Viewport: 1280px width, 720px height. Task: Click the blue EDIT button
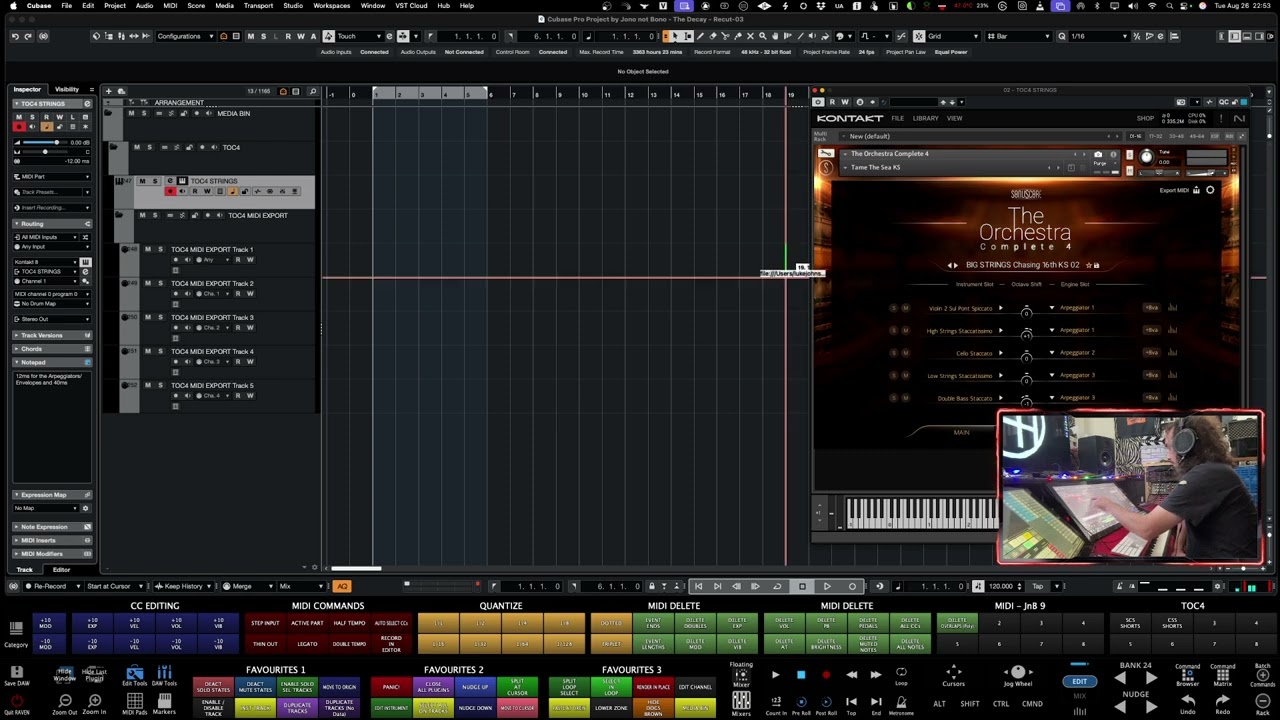point(1079,681)
